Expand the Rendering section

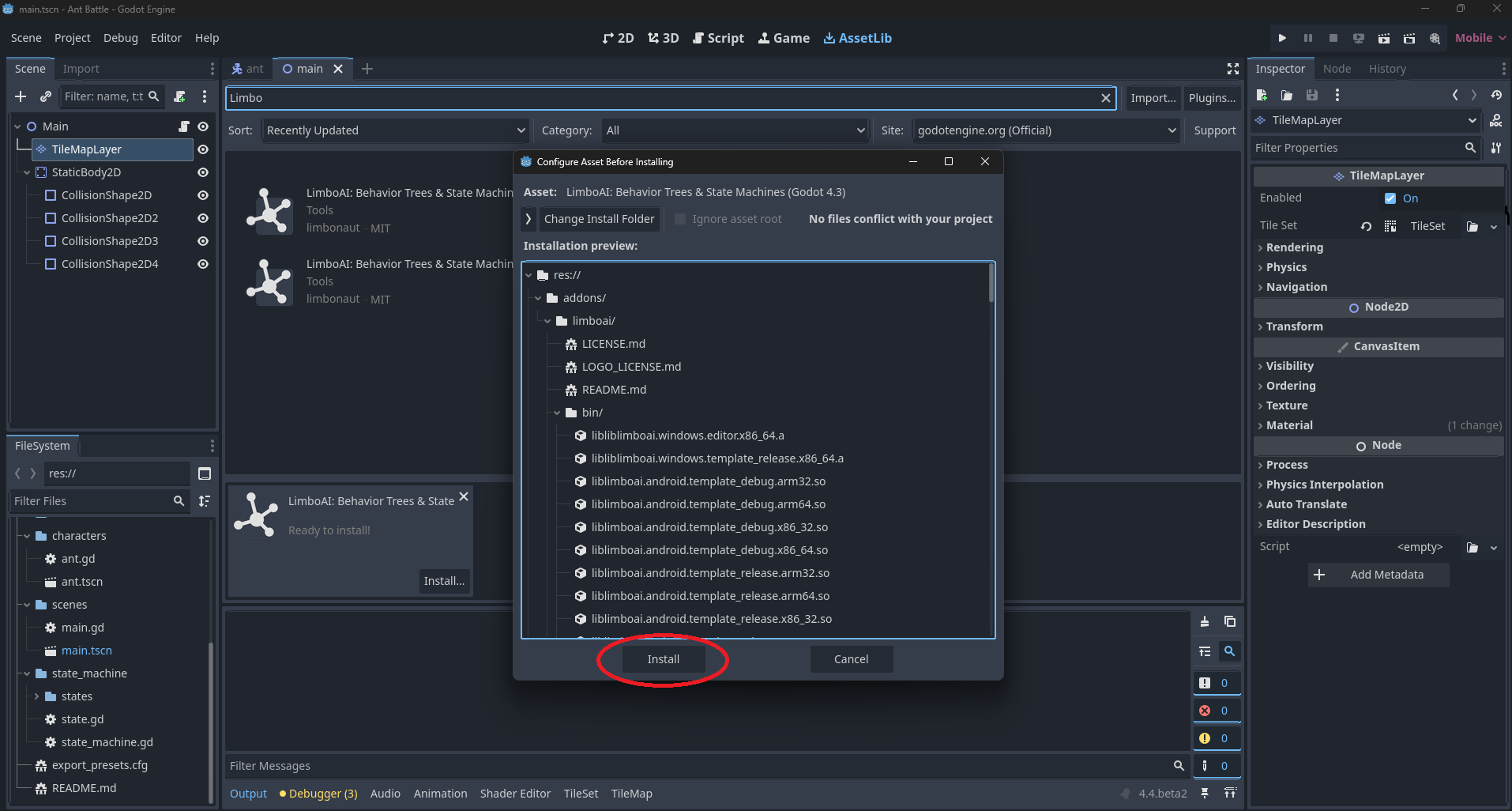(1294, 247)
